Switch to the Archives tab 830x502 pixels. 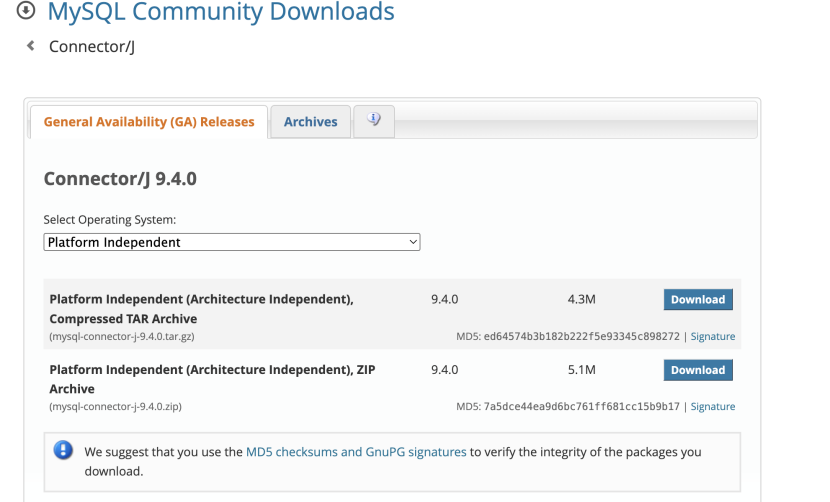[310, 122]
